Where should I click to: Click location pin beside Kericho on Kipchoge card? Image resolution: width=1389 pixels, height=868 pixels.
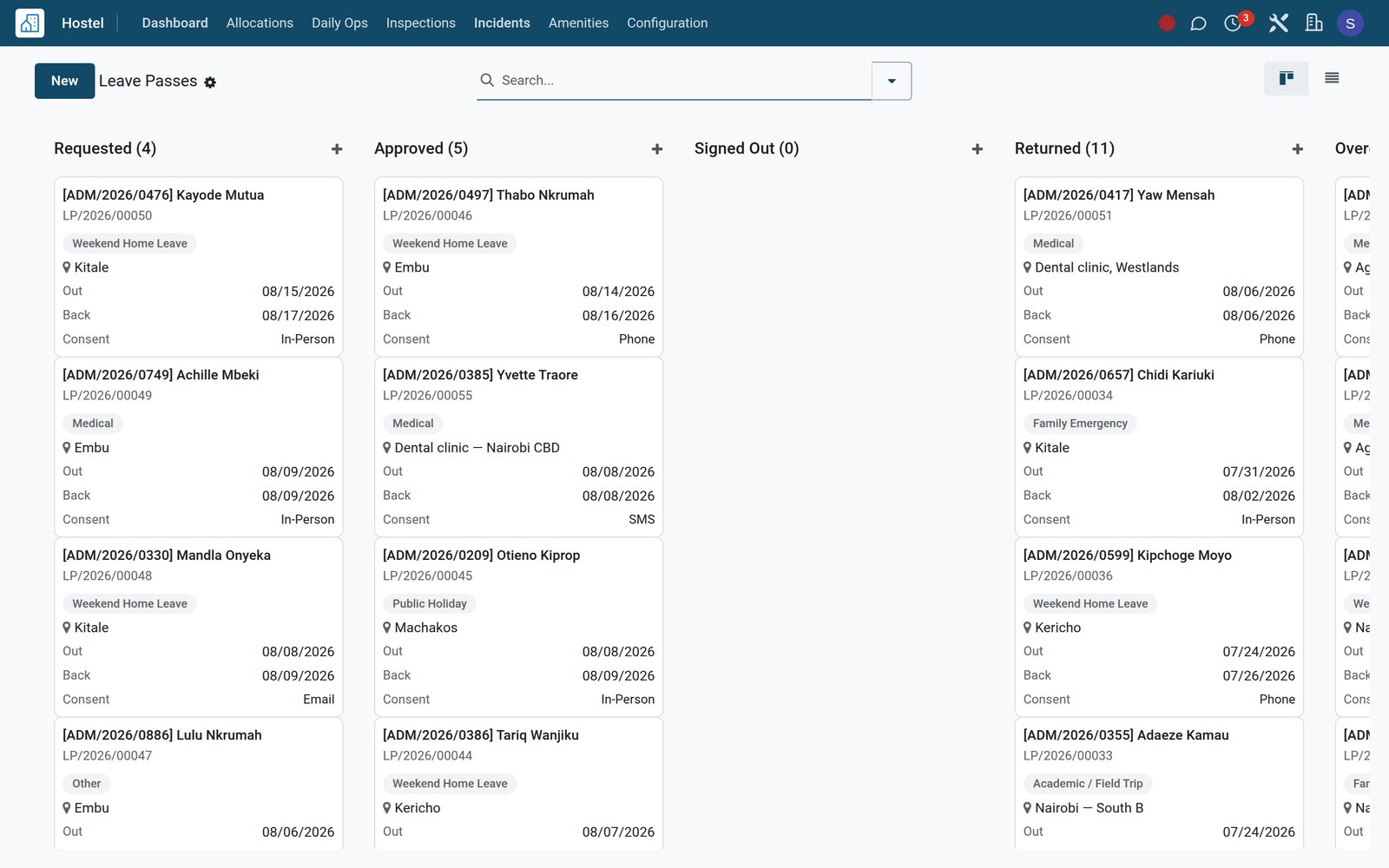click(1028, 628)
